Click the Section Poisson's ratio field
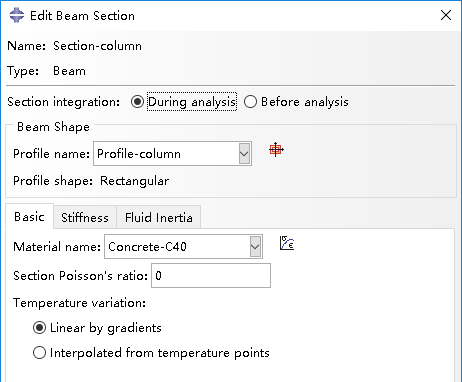Image resolution: width=462 pixels, height=382 pixels. [x=211, y=276]
